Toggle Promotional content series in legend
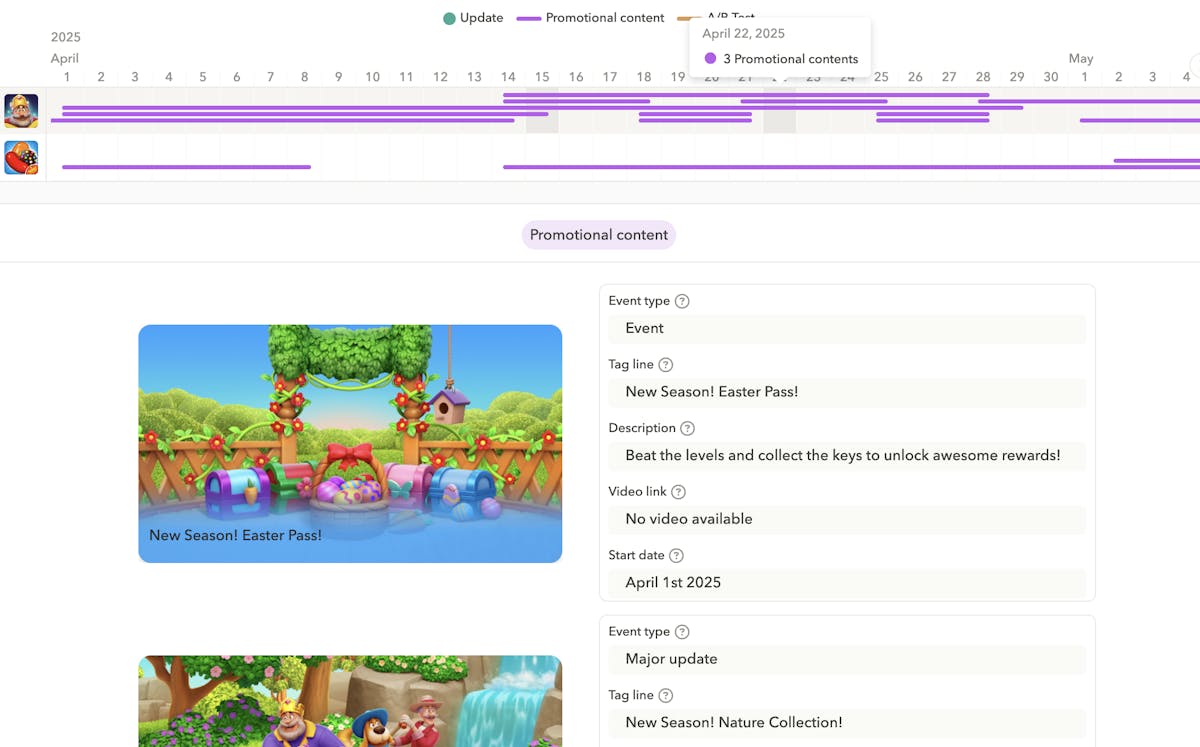The height and width of the screenshot is (747, 1200). 590,18
